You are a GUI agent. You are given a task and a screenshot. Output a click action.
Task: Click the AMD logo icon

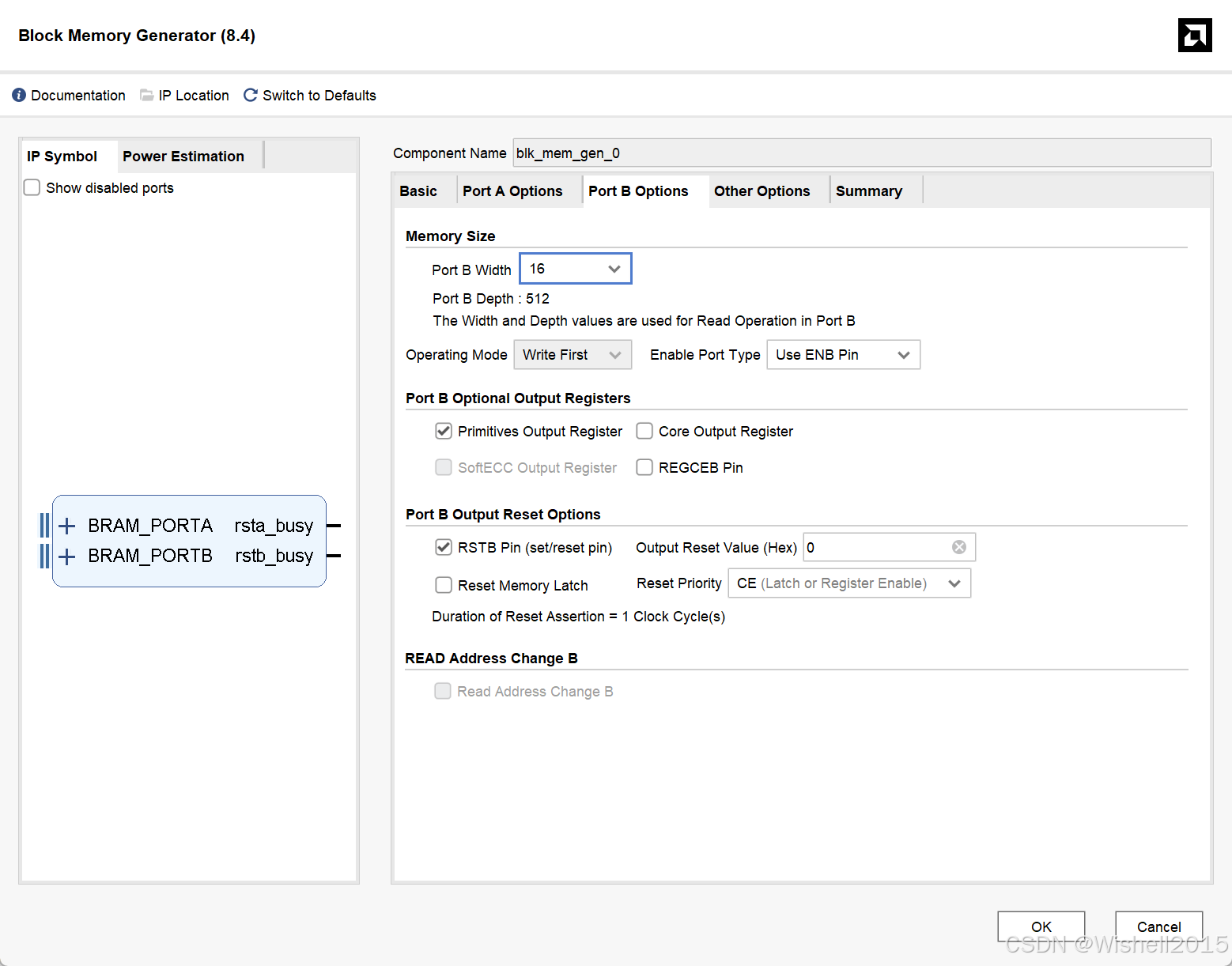click(x=1195, y=35)
